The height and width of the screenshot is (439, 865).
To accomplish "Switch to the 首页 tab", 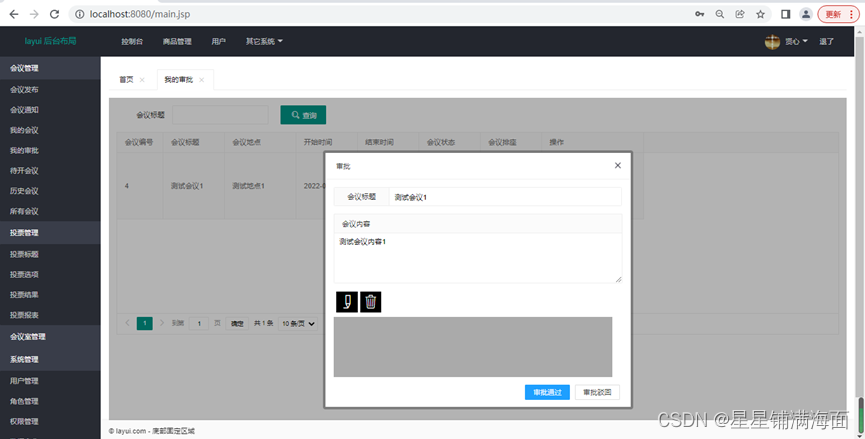I will click(x=126, y=80).
